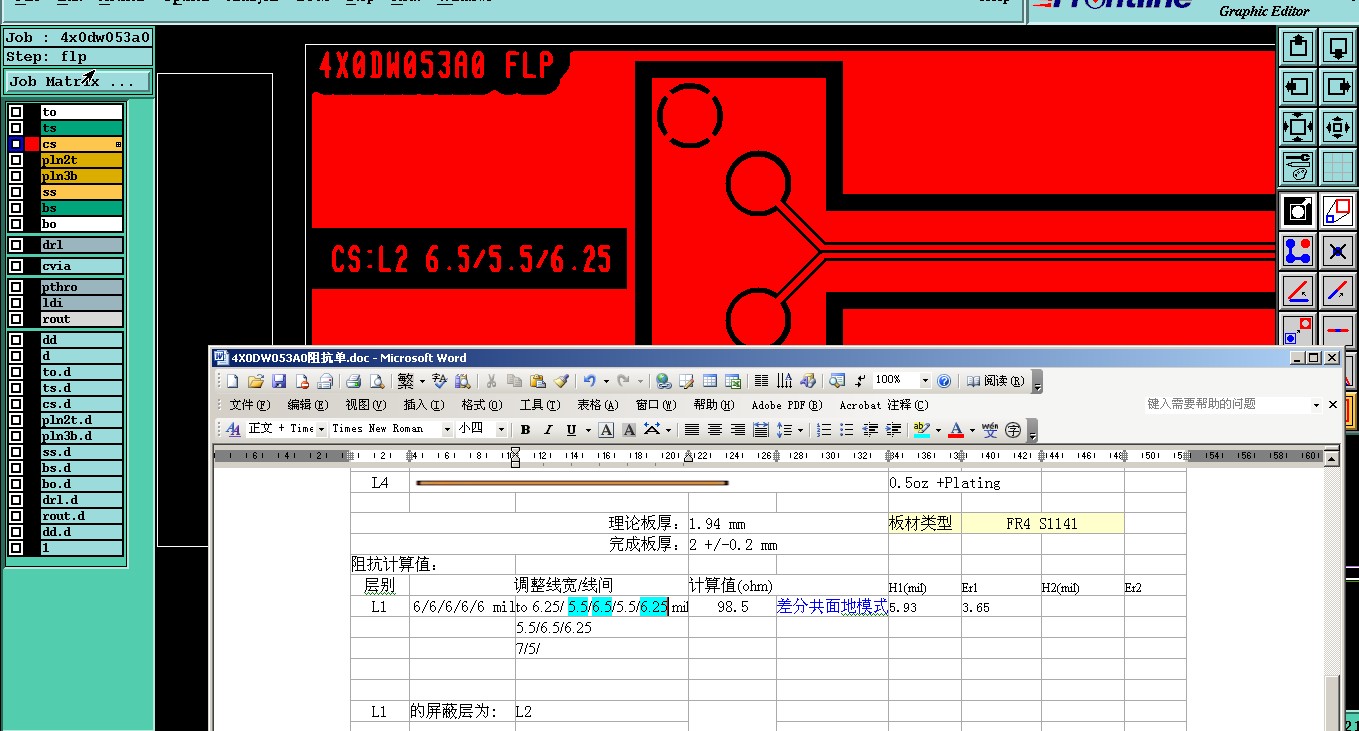Save the Word document with floppy icon
The image size is (1359, 731).
click(279, 381)
